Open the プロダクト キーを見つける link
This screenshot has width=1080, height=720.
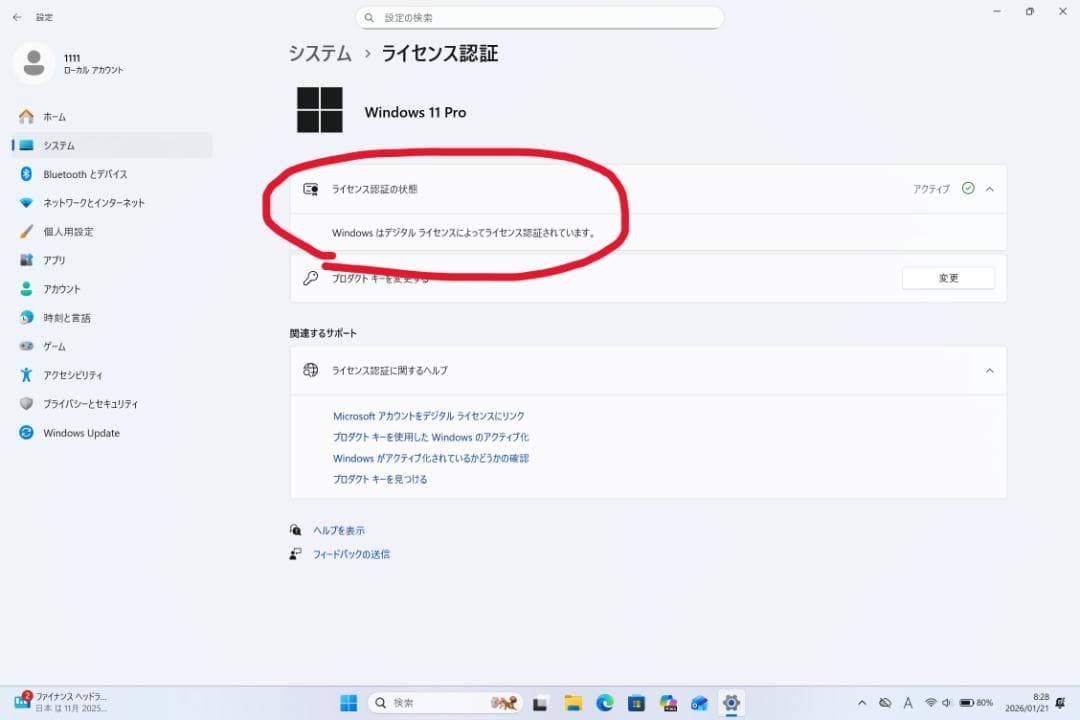(x=381, y=478)
